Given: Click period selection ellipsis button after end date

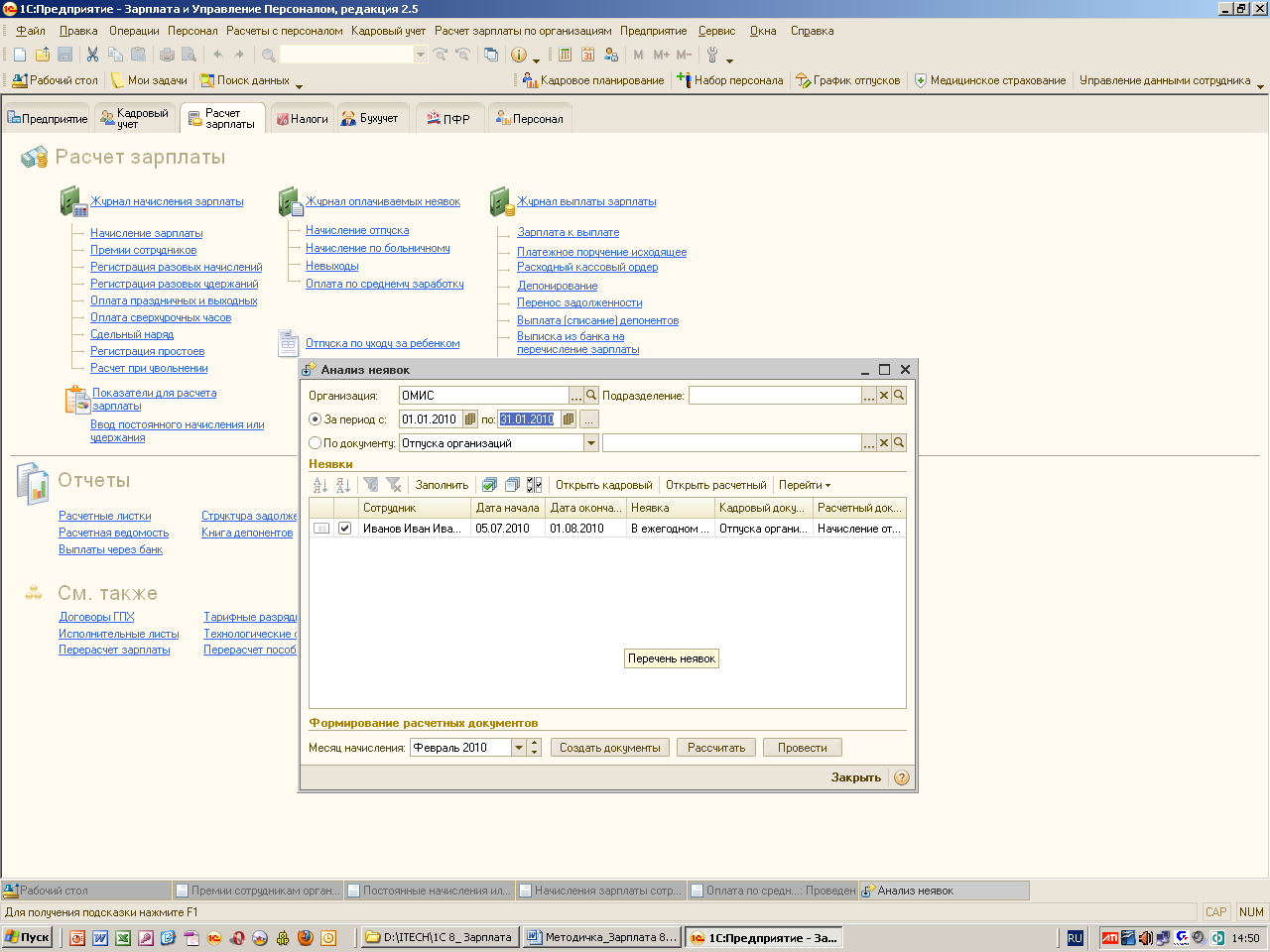Looking at the screenshot, I should click(x=588, y=419).
